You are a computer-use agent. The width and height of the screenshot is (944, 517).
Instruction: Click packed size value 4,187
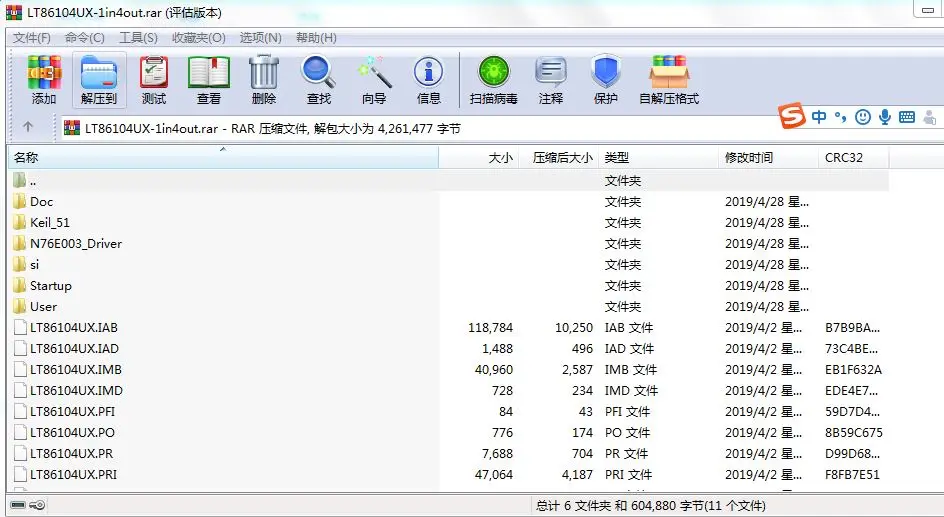tap(577, 475)
